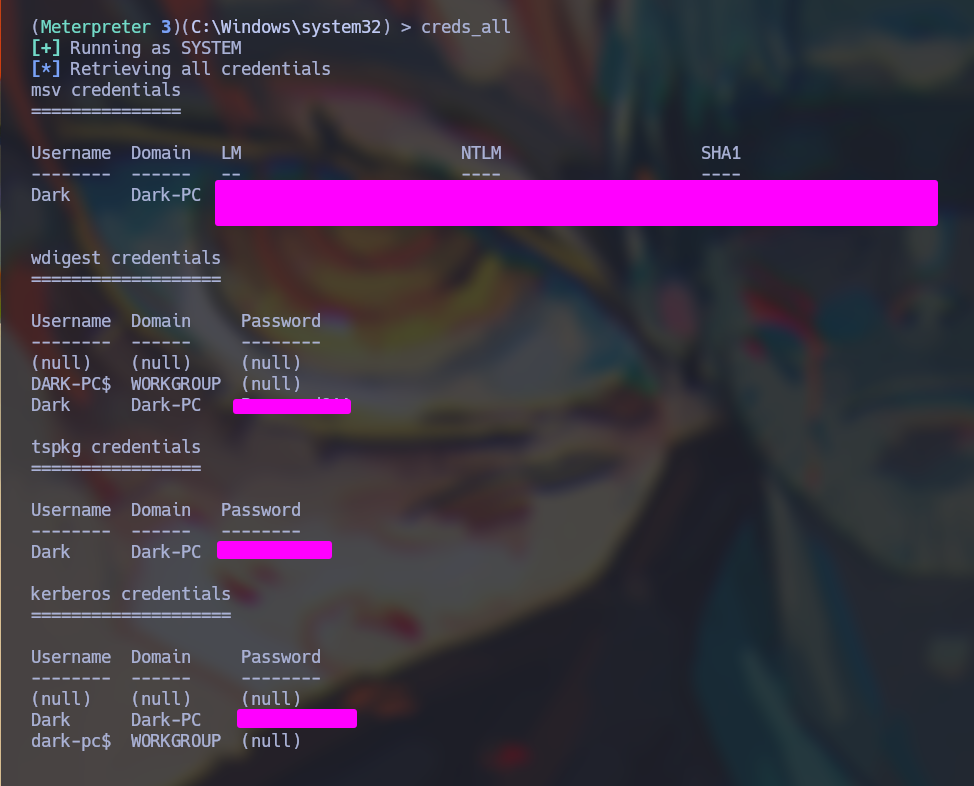Screen dimensions: 974x786
Task: Click the '[+] Running as SYSTEM' line
Action: 137,48
